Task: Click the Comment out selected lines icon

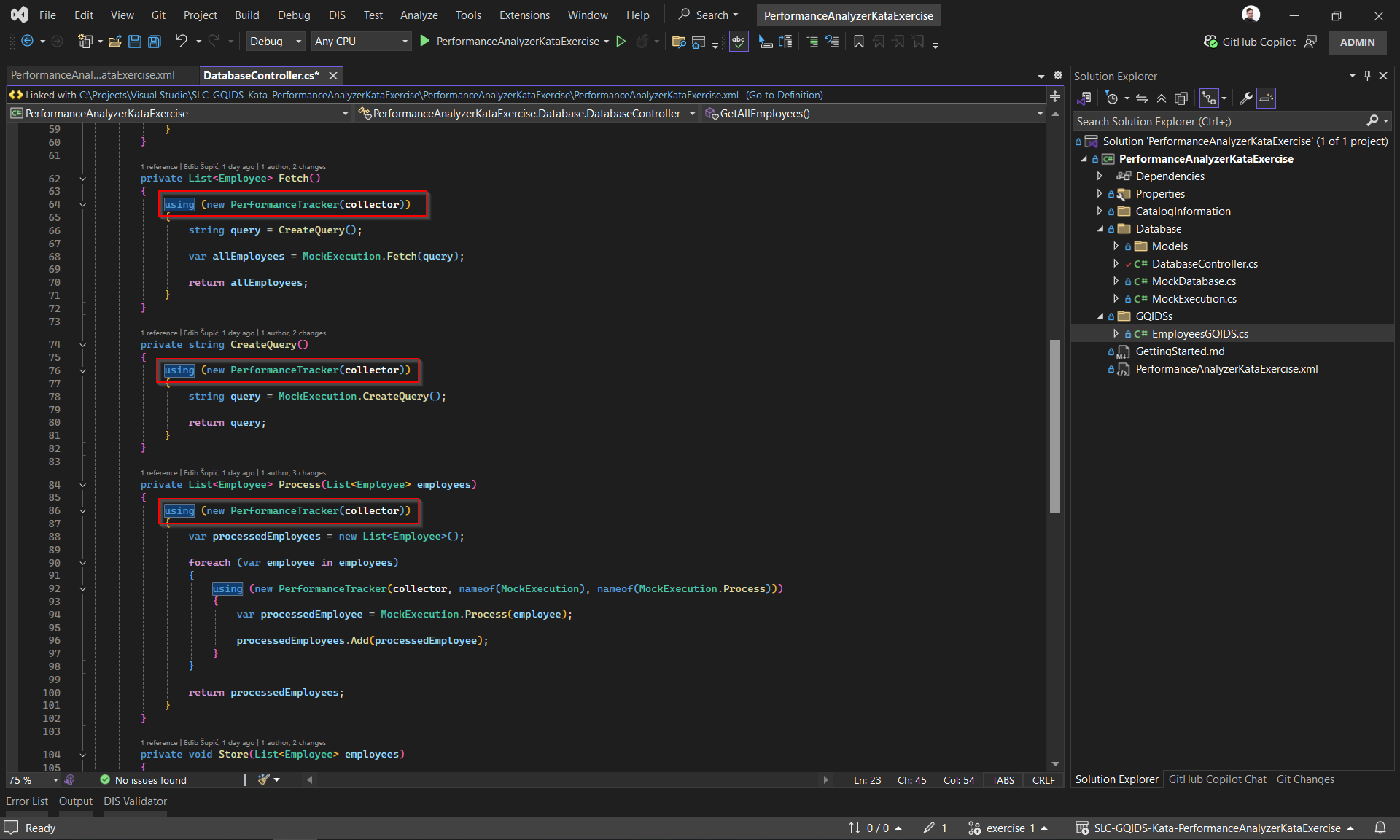Action: [x=812, y=42]
